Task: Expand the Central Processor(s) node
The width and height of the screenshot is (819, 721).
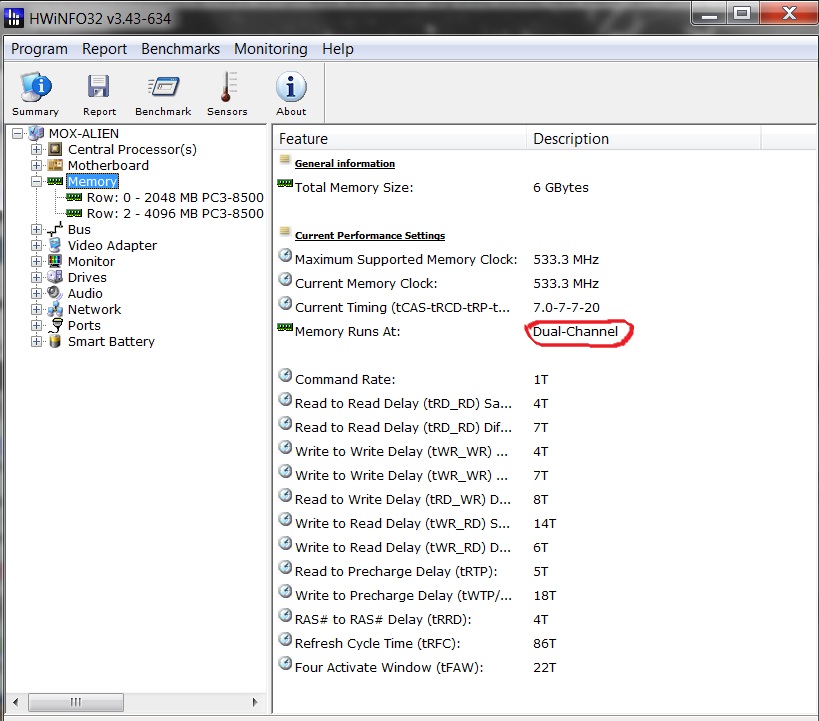Action: 36,149
